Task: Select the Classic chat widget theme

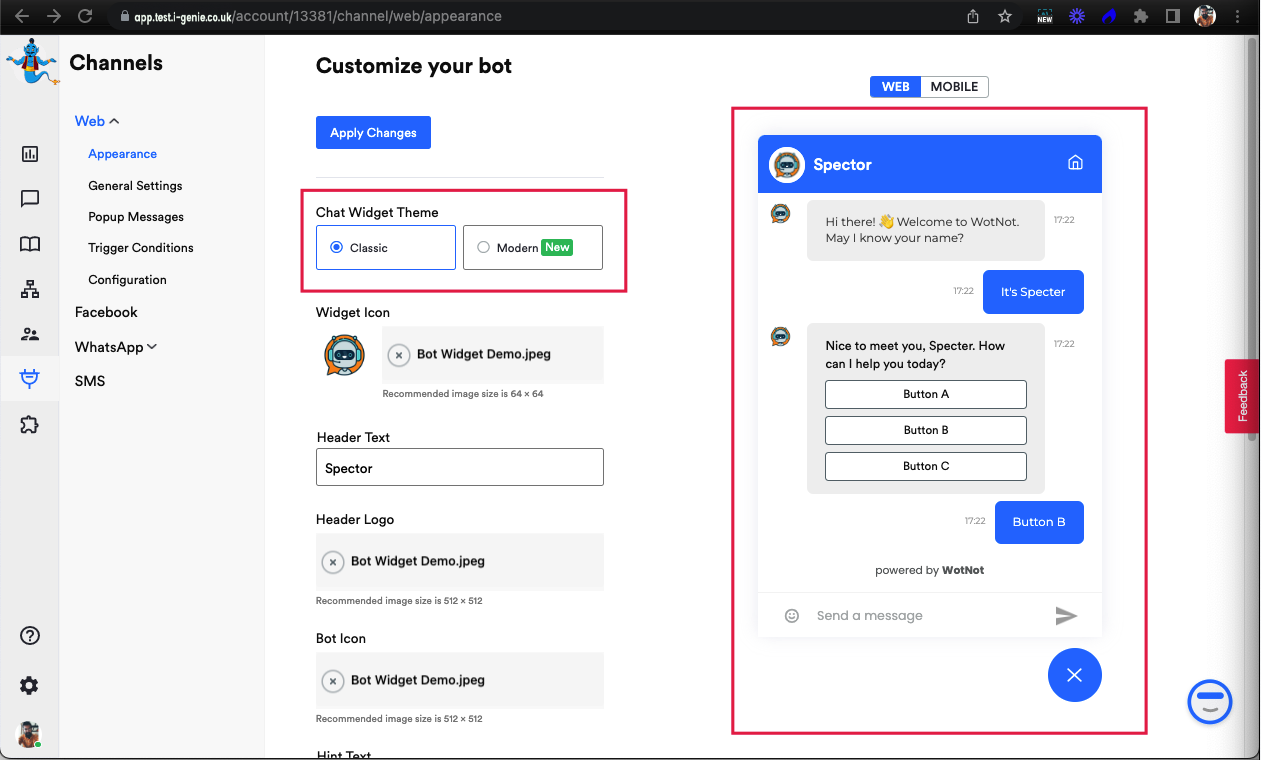Action: pos(336,247)
